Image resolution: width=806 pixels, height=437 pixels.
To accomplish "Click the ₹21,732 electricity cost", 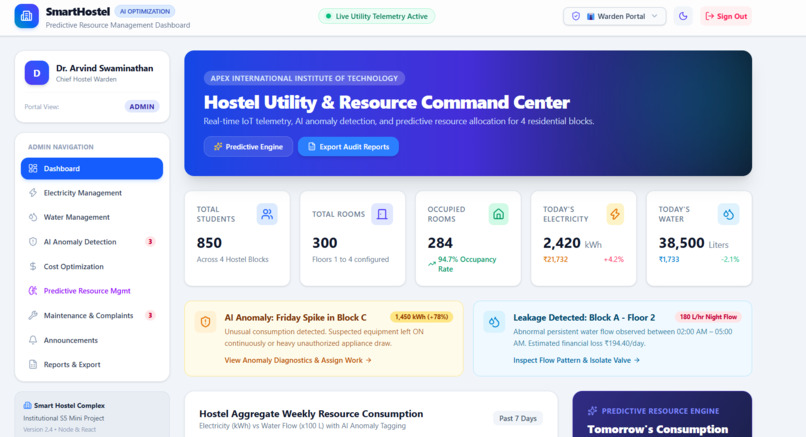I will tap(556, 260).
